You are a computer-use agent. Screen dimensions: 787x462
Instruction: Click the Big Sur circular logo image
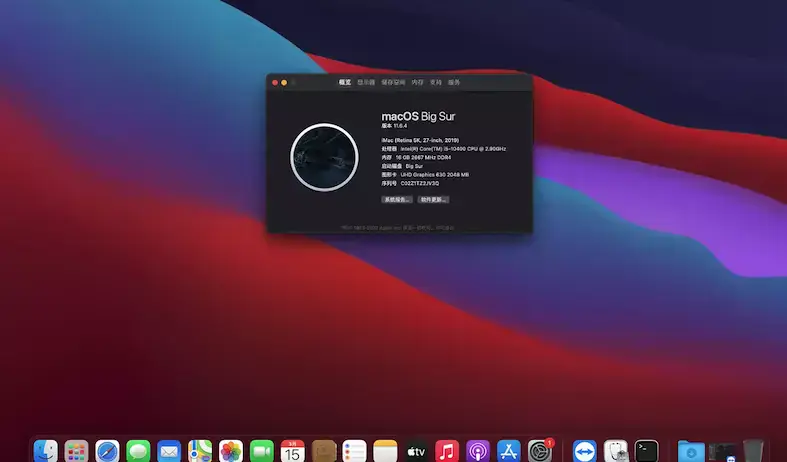coord(324,157)
